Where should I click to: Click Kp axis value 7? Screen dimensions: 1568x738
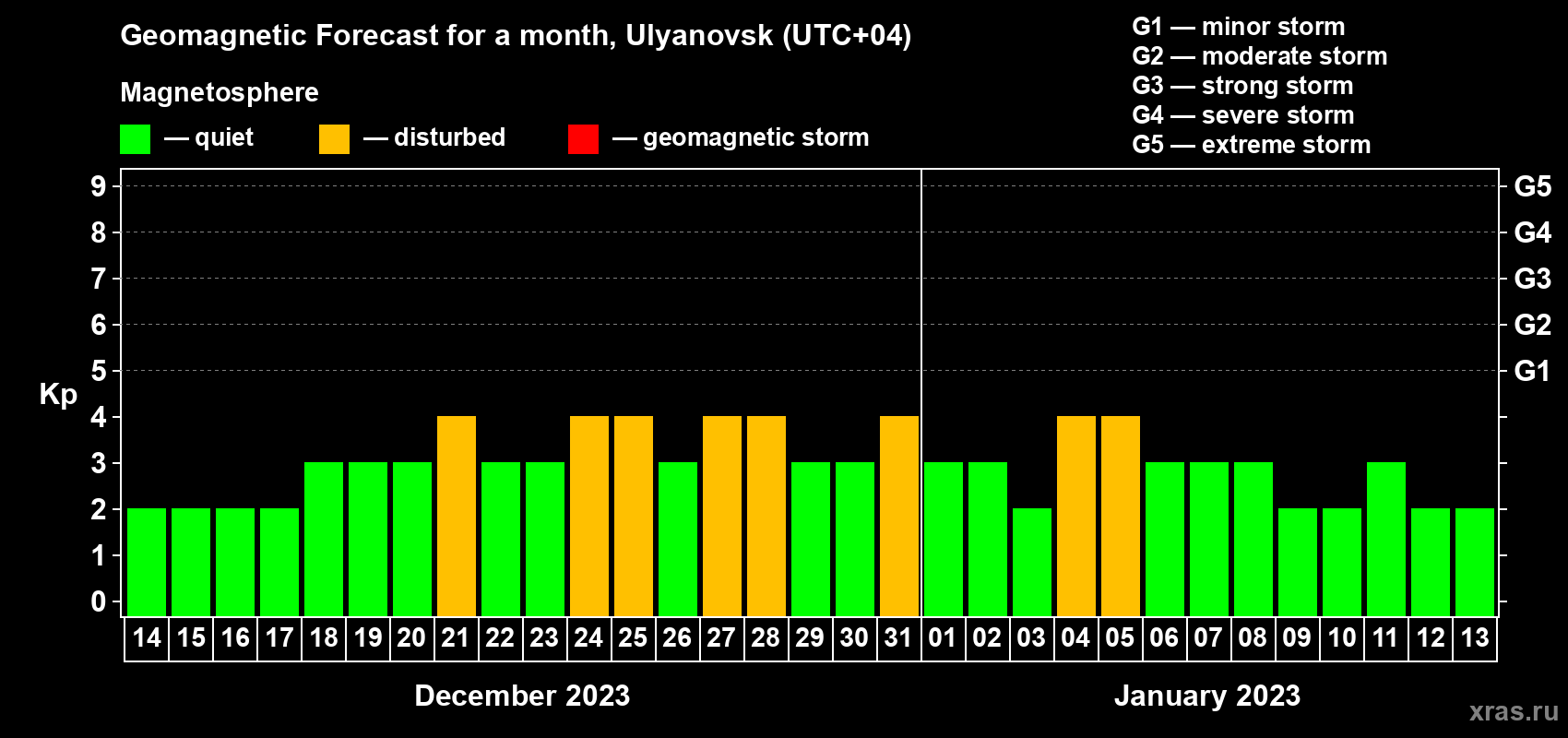point(99,279)
